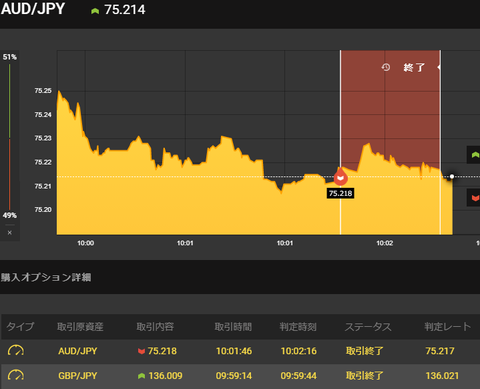Screen dimensions: 480x389
Task: Click AUD/JPY in the trade table
Action: (x=78, y=351)
